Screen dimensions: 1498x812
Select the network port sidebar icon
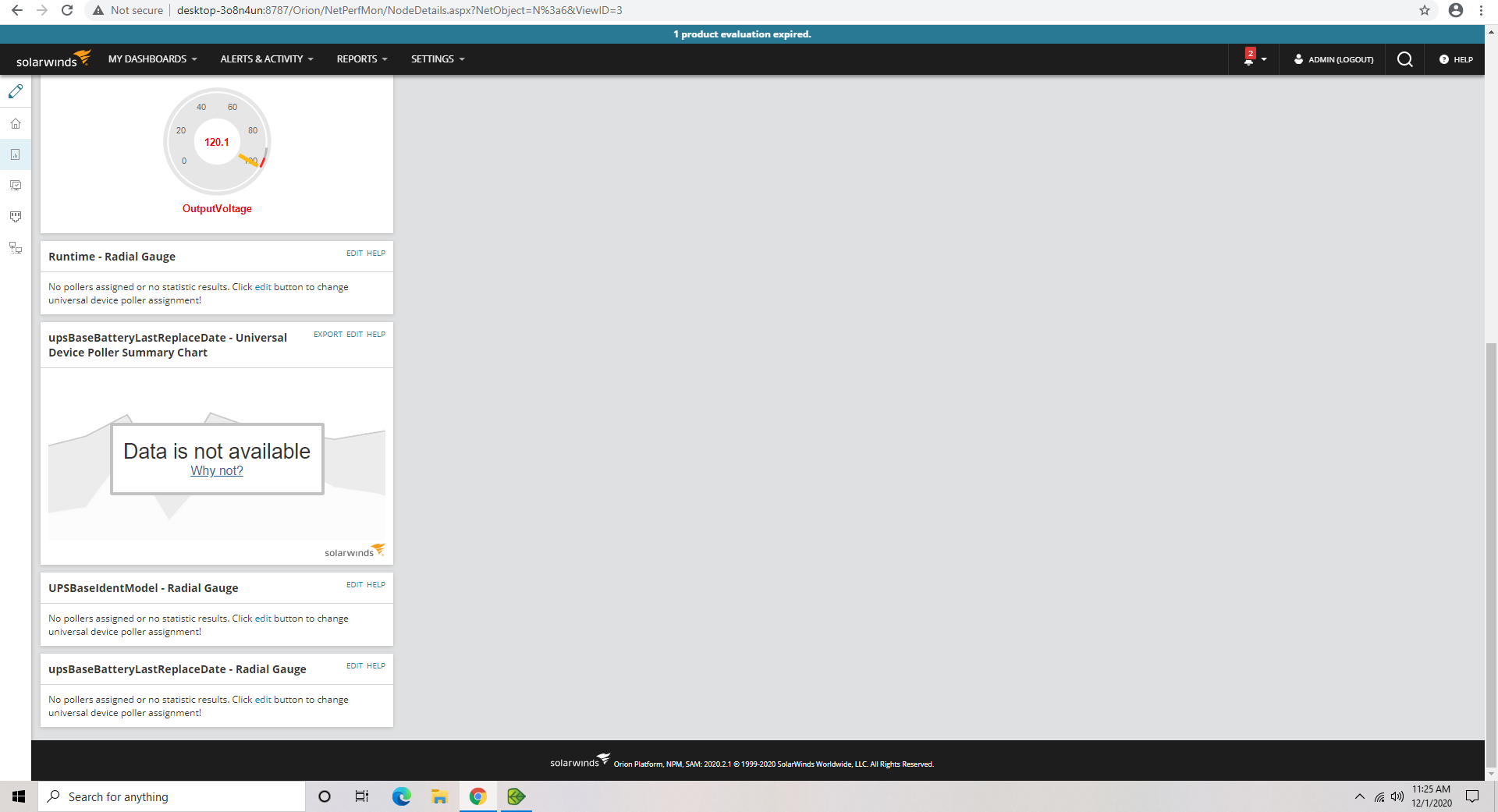pyautogui.click(x=16, y=217)
